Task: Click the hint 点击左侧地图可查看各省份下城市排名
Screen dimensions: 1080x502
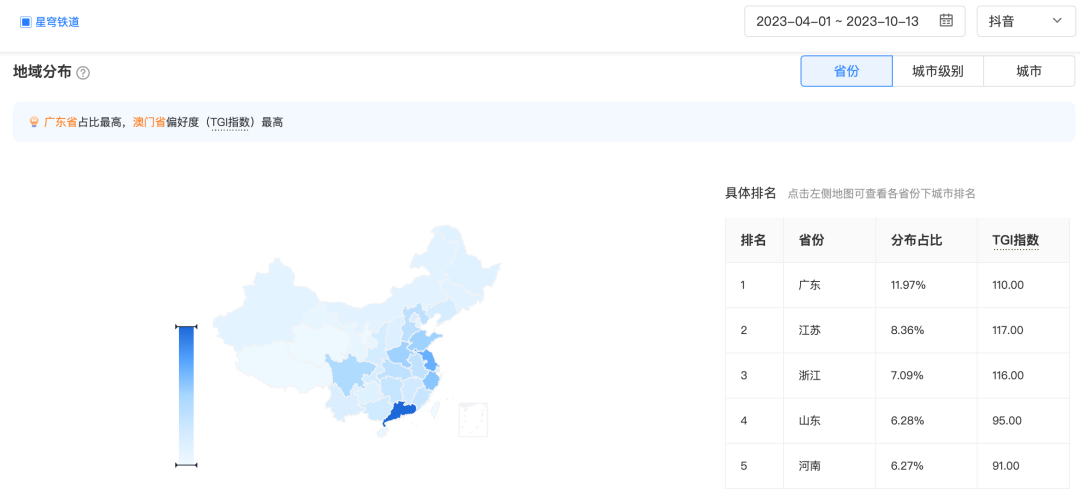Action: [882, 194]
